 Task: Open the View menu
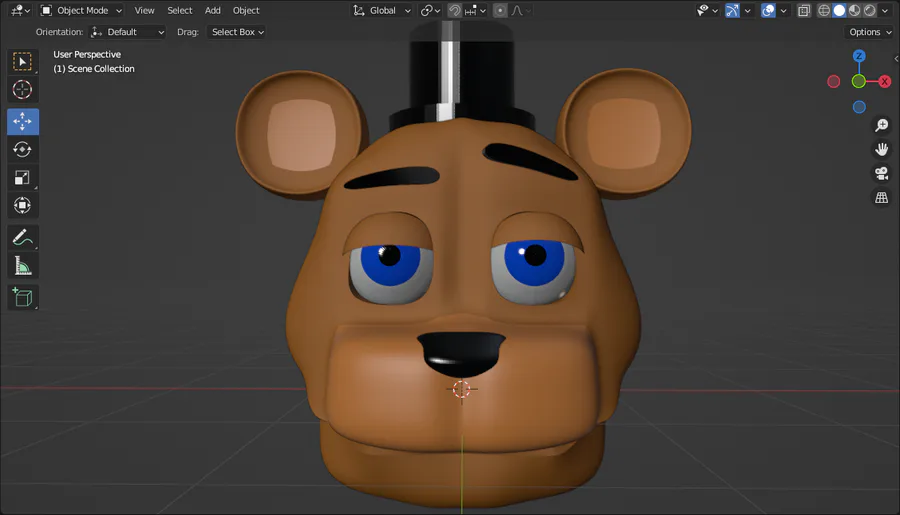[144, 10]
